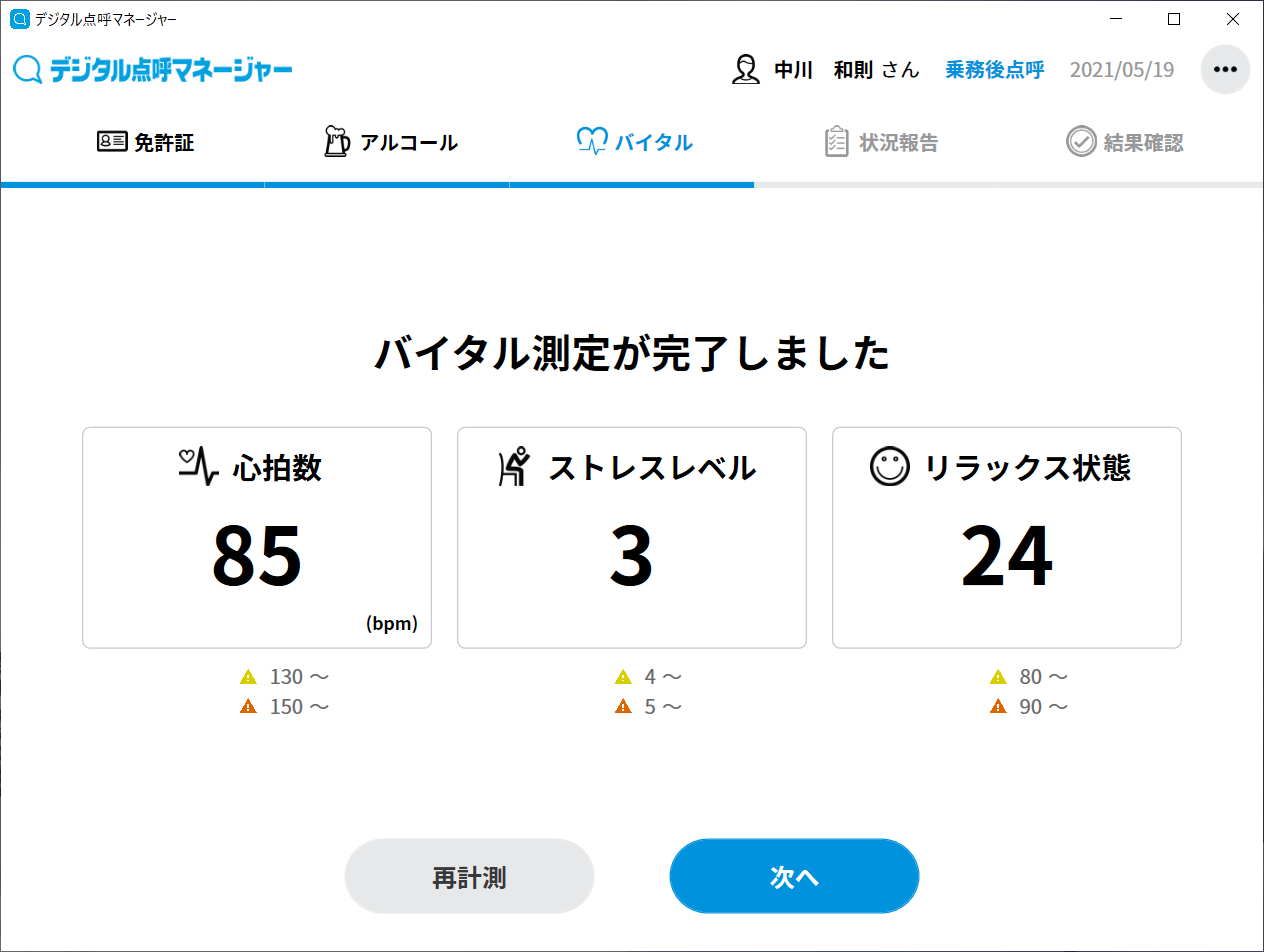Viewport: 1264px width, 952px height.
Task: Click the heart pulse vital tab icon
Action: coord(592,142)
